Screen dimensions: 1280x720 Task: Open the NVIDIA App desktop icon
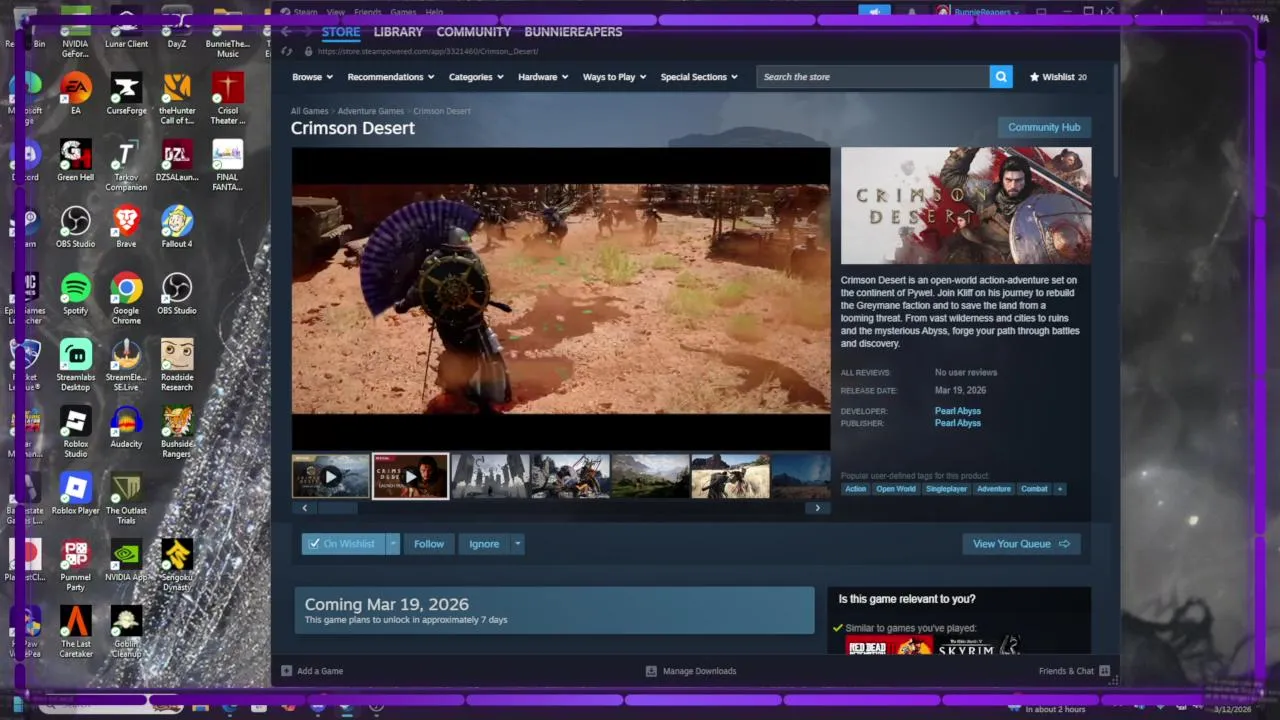pos(126,561)
